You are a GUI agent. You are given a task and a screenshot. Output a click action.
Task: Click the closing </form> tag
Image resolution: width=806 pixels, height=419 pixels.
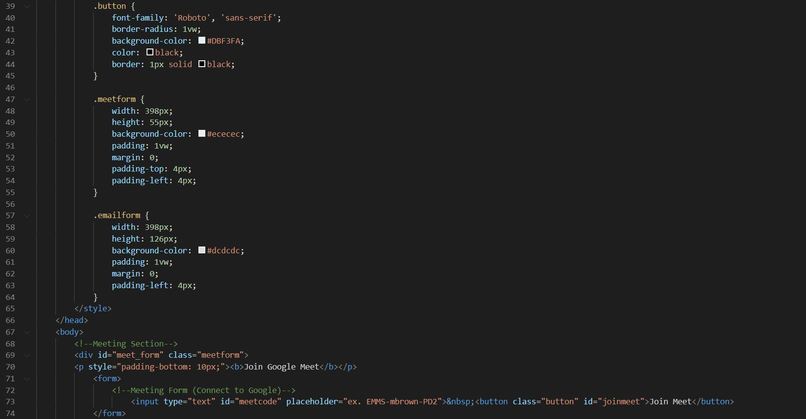109,413
